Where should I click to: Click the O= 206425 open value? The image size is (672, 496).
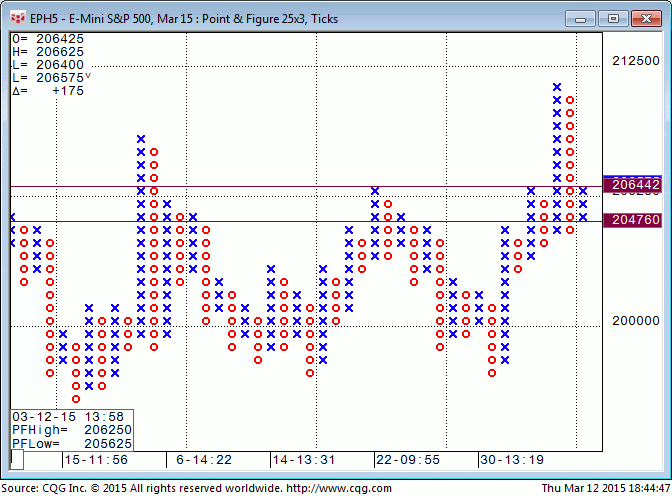point(48,39)
